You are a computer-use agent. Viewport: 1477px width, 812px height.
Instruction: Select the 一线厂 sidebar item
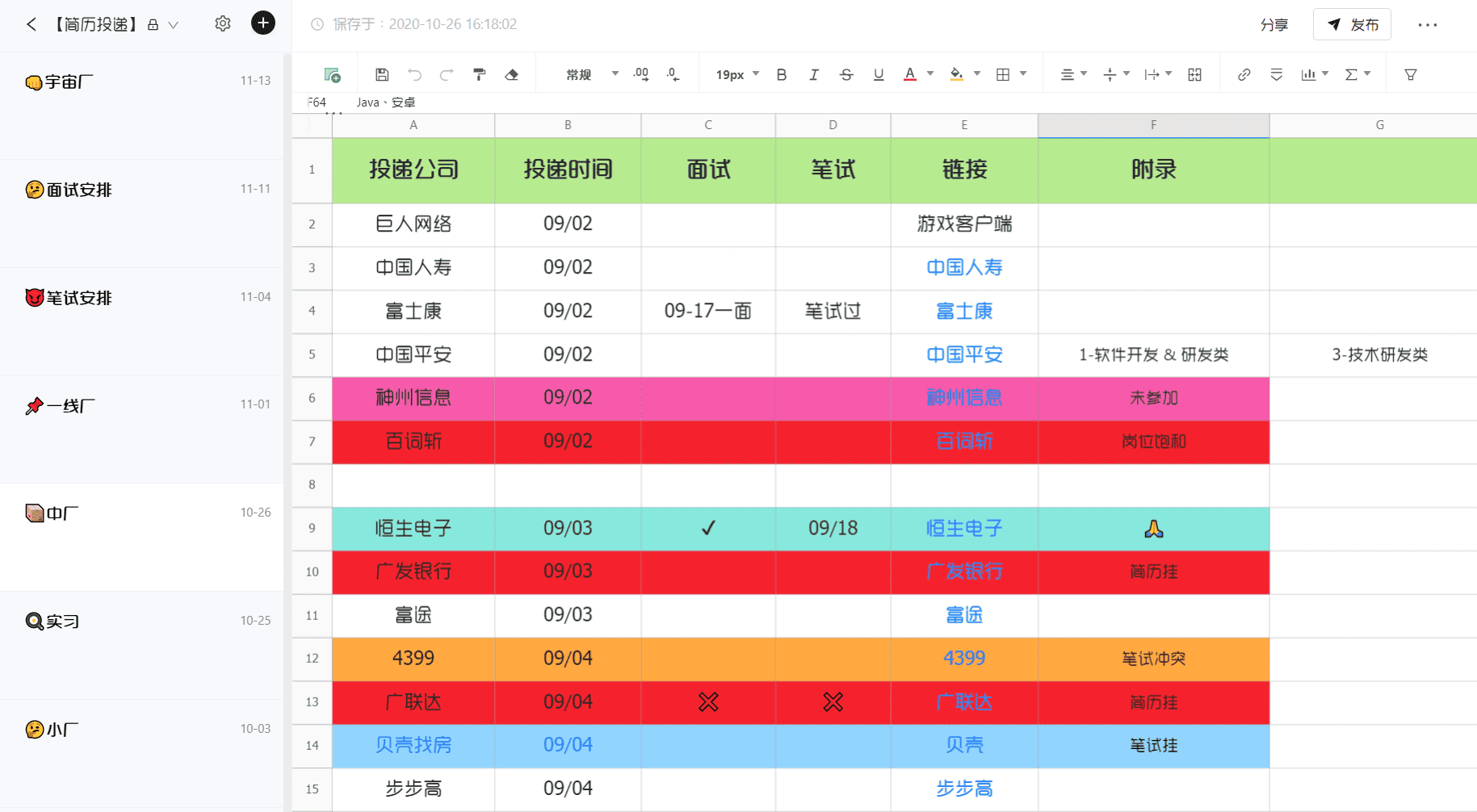[70, 405]
